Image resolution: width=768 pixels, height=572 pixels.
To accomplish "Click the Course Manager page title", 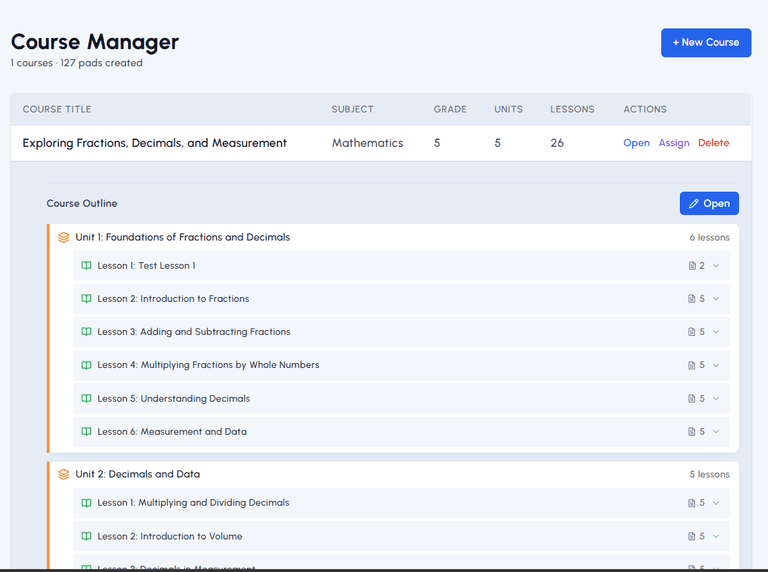I will point(95,42).
